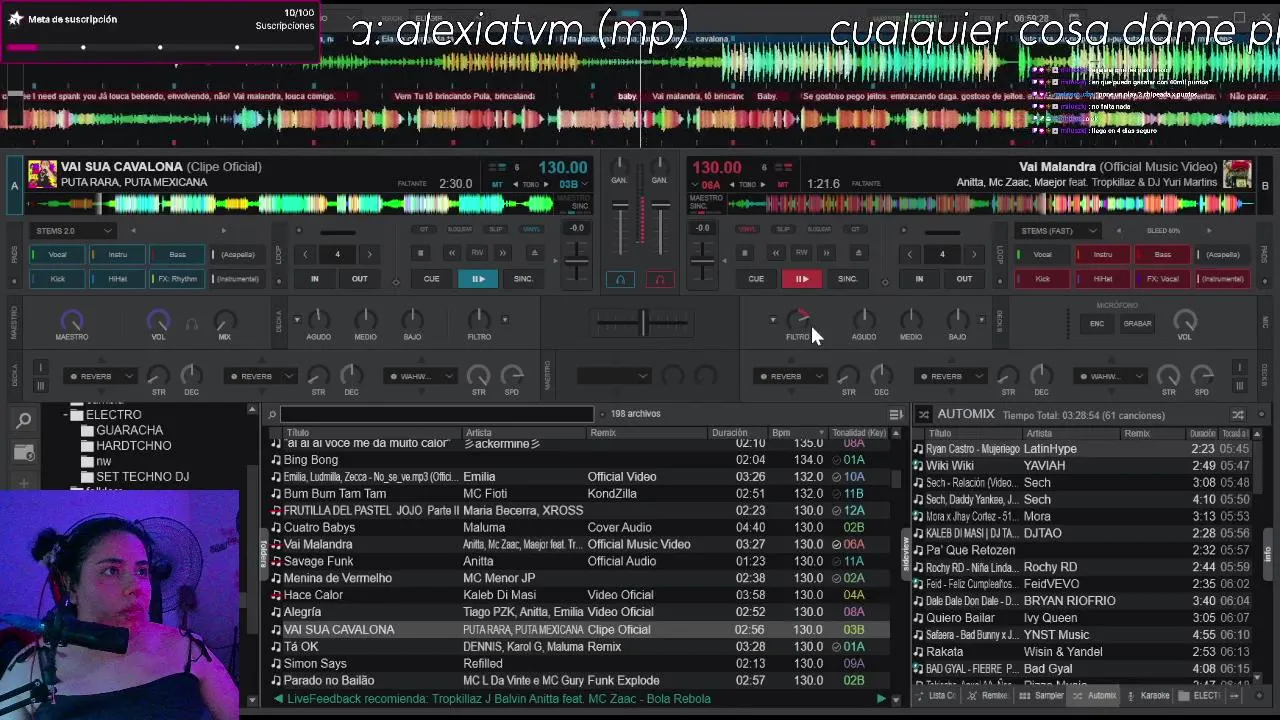The image size is (1280, 720).
Task: Double deck A loop size with right arrow
Action: pos(369,254)
